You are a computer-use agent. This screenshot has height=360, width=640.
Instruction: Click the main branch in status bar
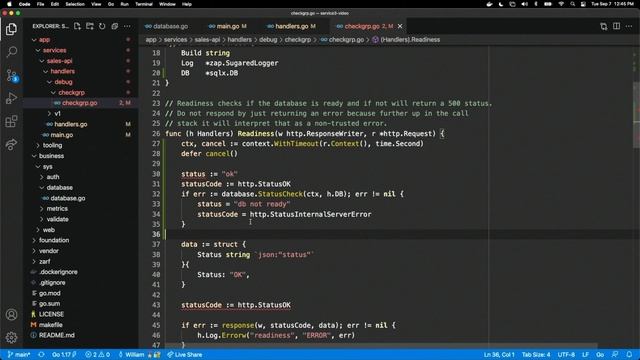pyautogui.click(x=19, y=354)
